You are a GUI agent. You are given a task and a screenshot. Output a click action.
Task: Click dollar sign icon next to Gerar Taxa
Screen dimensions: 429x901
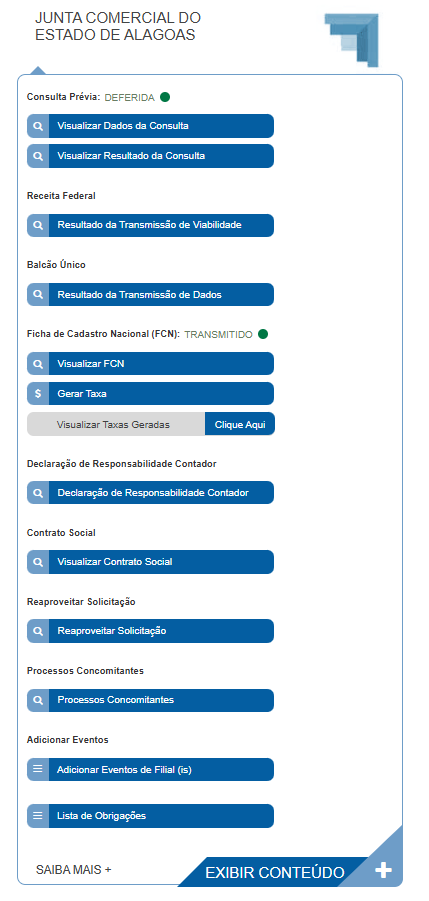point(38,394)
